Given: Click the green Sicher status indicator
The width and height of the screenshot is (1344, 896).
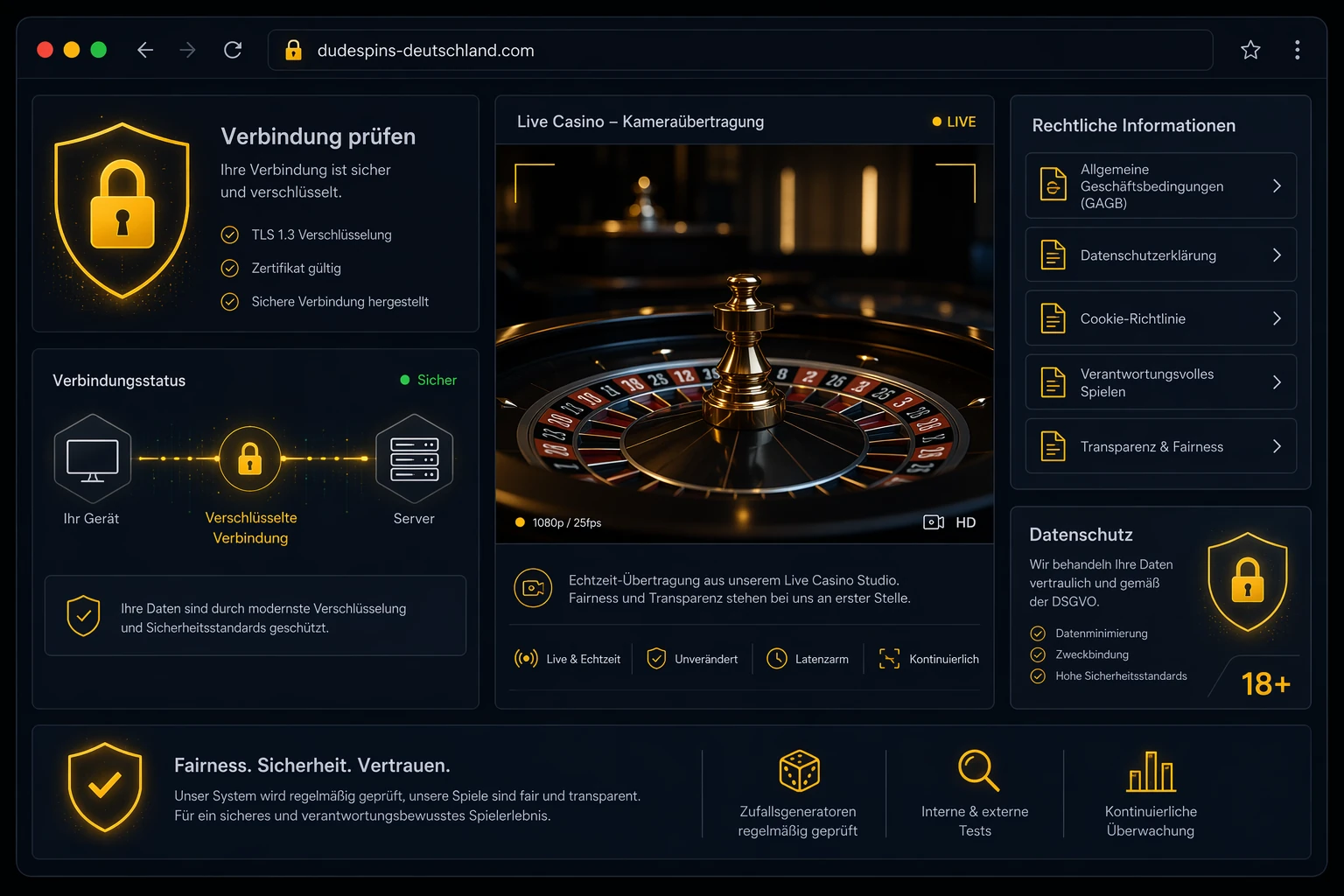Looking at the screenshot, I should [x=428, y=380].
